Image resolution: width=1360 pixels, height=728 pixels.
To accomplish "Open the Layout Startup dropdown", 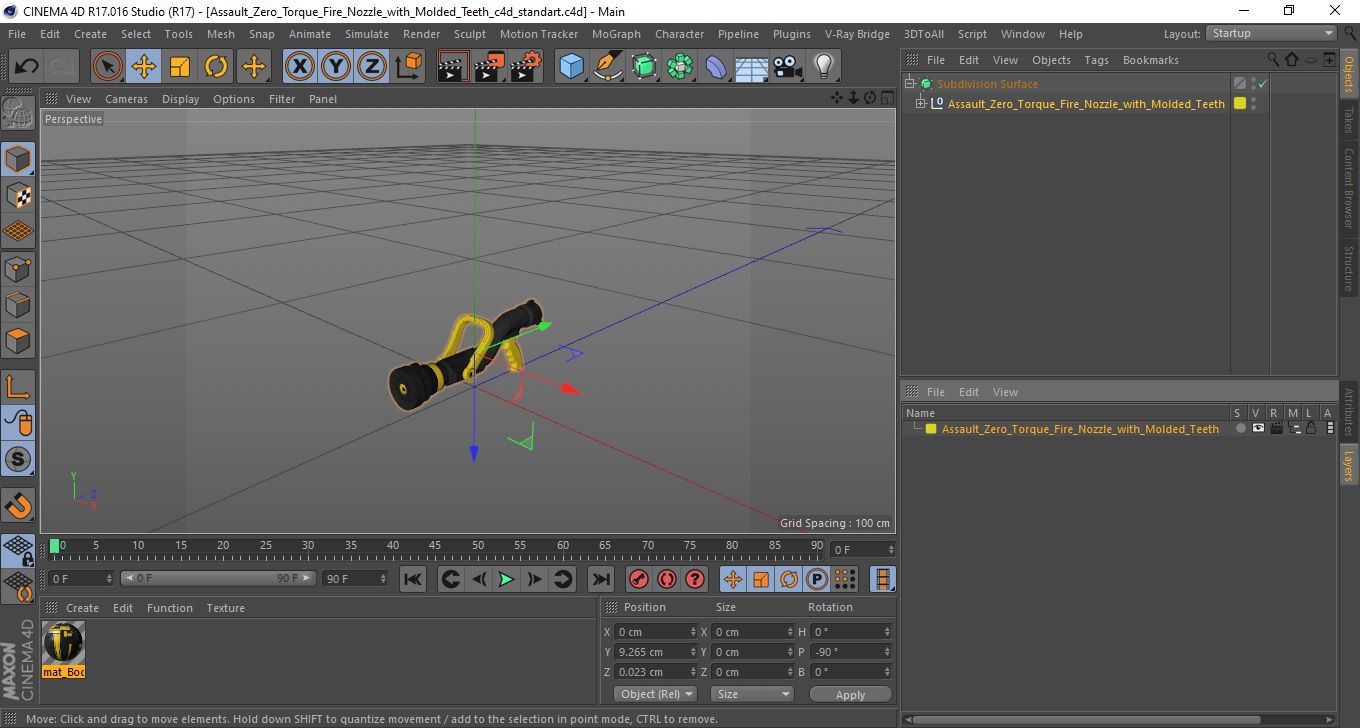I will pyautogui.click(x=1272, y=33).
